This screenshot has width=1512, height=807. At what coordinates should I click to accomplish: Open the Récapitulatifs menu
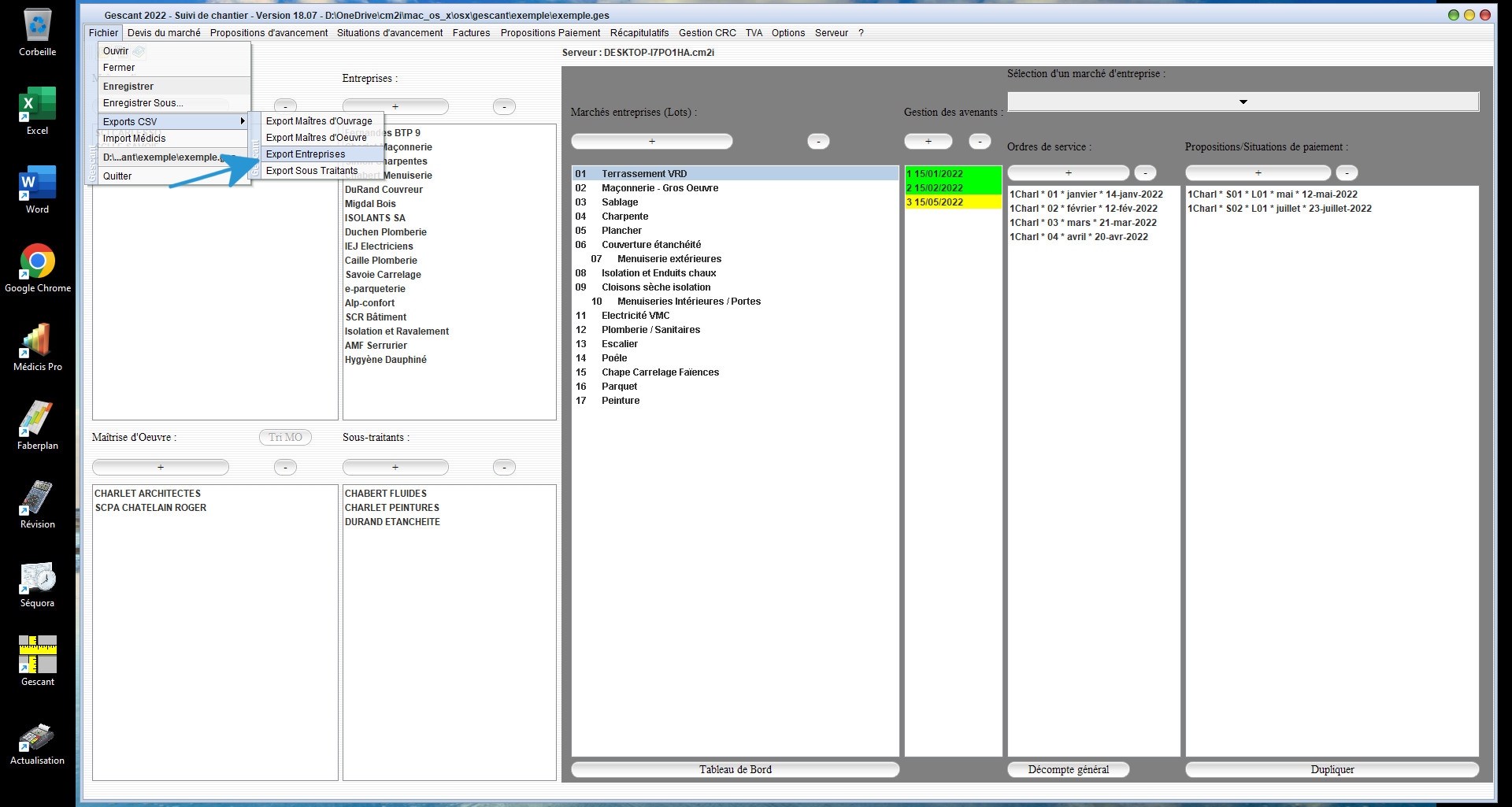(639, 33)
